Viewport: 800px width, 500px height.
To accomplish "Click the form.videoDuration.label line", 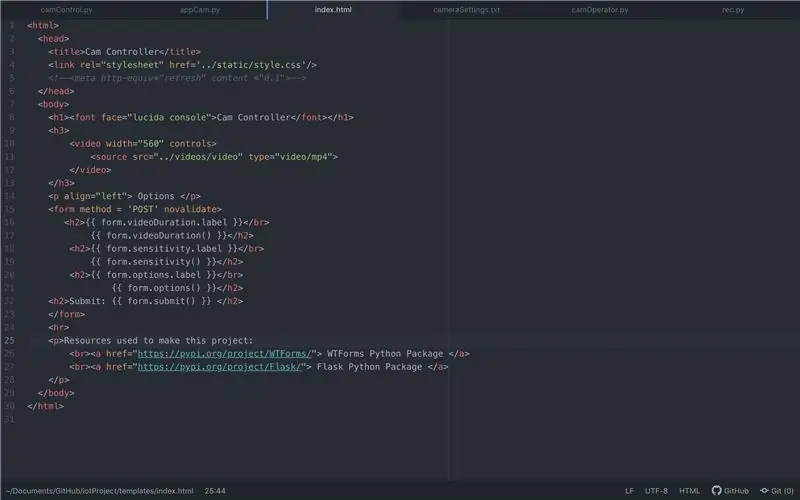I will point(167,222).
